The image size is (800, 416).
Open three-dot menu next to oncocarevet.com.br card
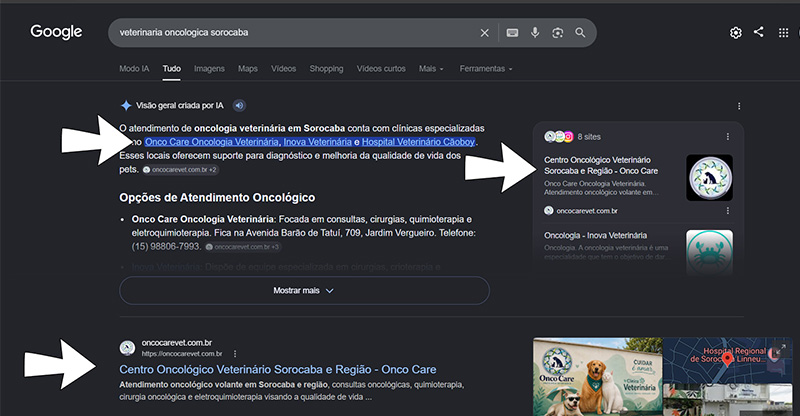point(728,211)
